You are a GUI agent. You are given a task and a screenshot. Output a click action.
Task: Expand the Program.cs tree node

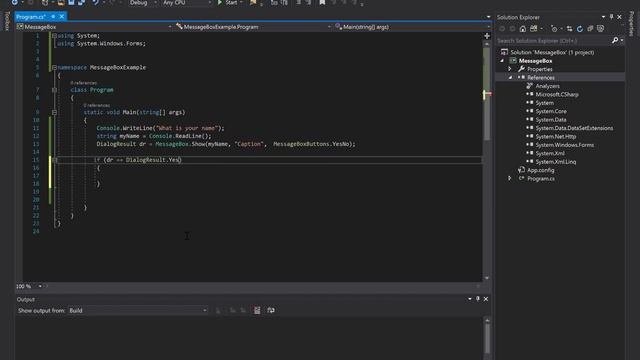(509, 178)
